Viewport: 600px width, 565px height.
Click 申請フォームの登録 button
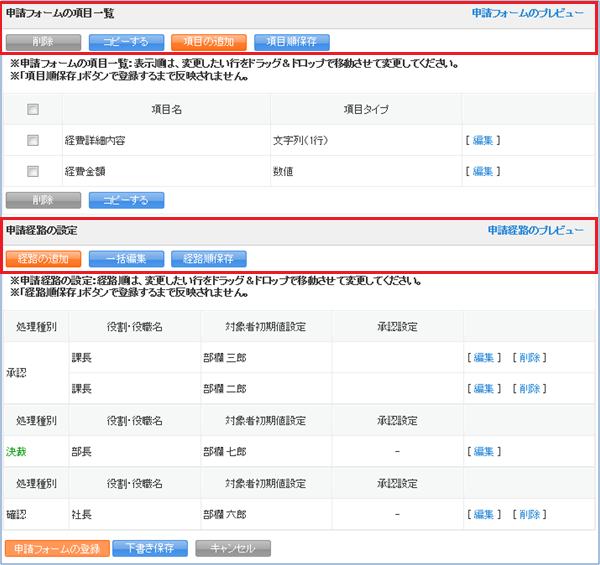[x=56, y=548]
